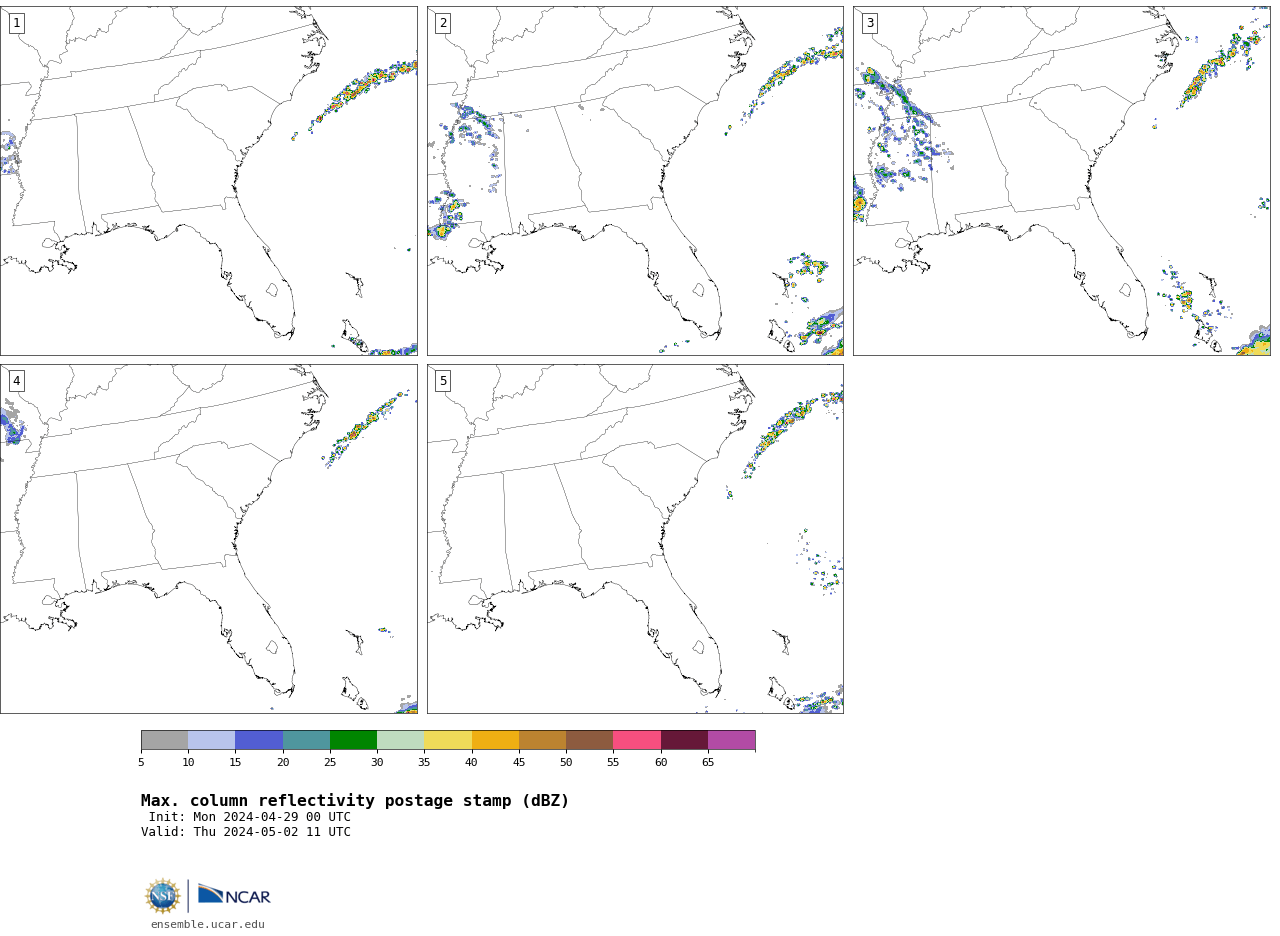Click the colorbar tick label 20

(x=283, y=763)
